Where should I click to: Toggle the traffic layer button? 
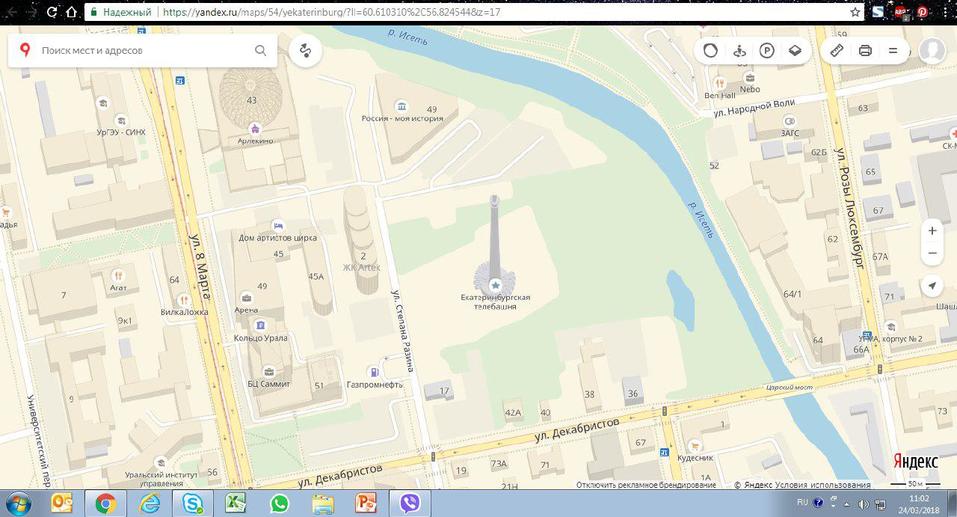[711, 50]
